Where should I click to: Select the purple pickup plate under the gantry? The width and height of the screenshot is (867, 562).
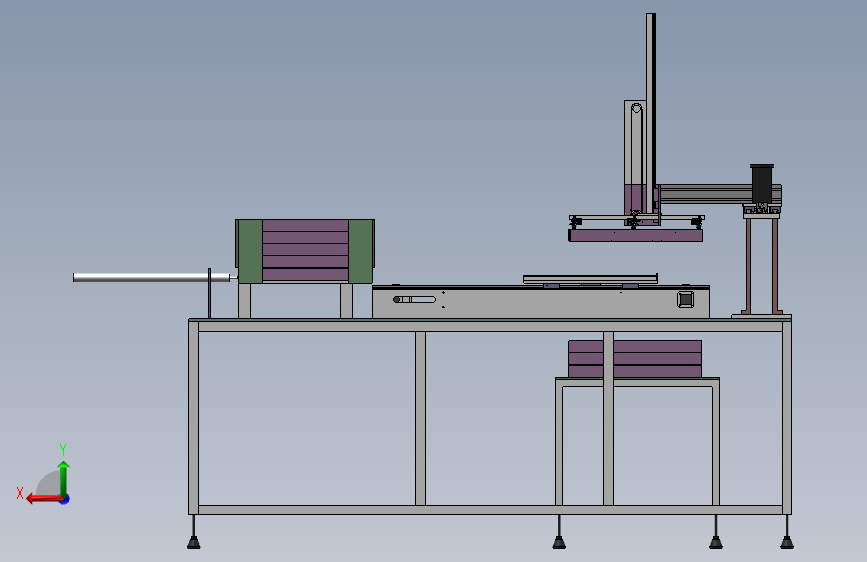tap(636, 236)
